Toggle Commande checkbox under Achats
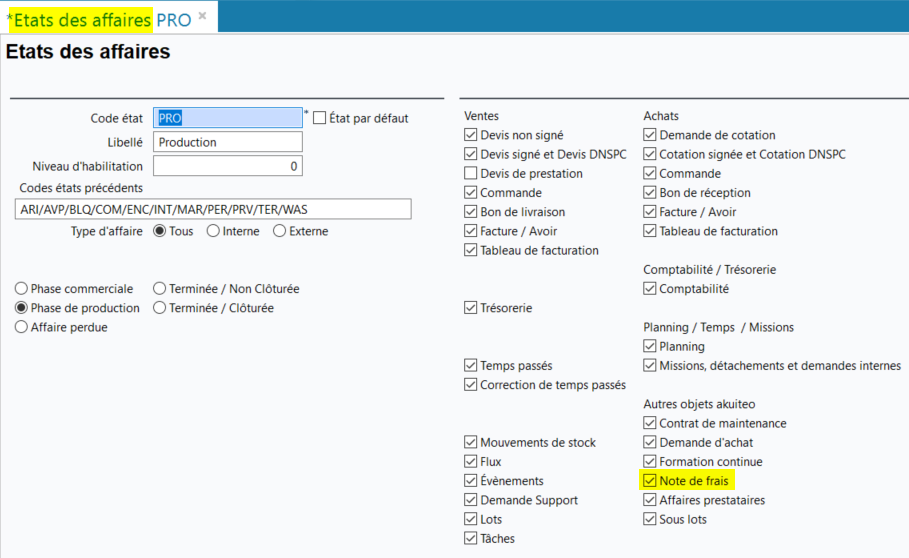 650,173
